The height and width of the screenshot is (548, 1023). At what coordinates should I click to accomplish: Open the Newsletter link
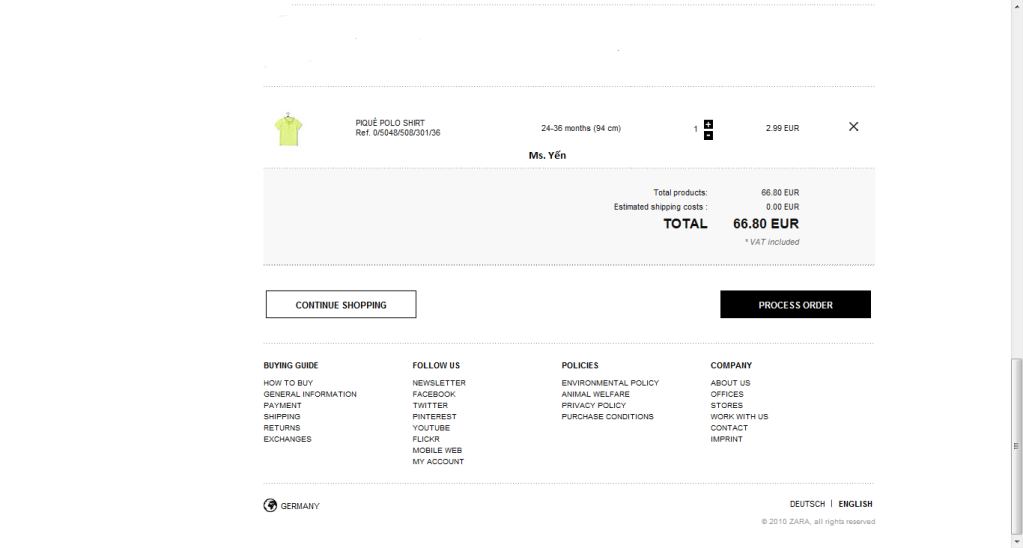439,383
